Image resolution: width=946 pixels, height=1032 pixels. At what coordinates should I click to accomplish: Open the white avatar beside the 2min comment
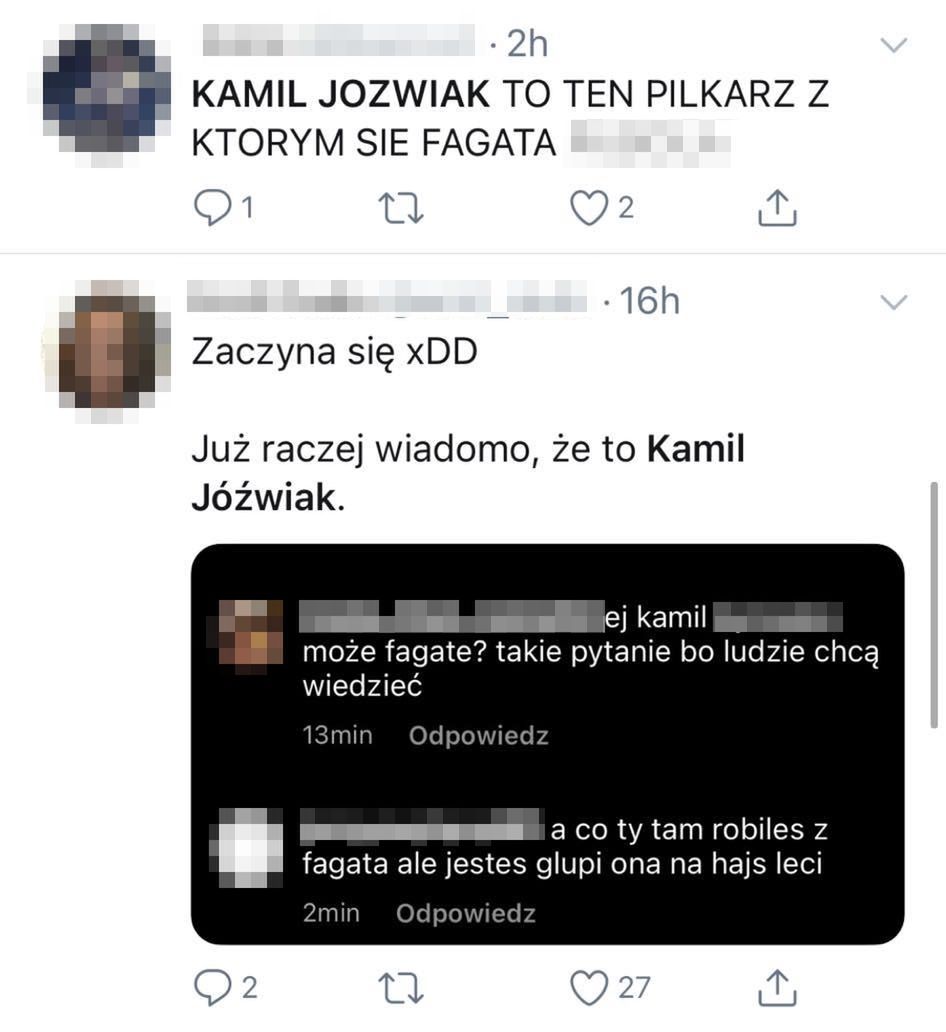pos(247,848)
